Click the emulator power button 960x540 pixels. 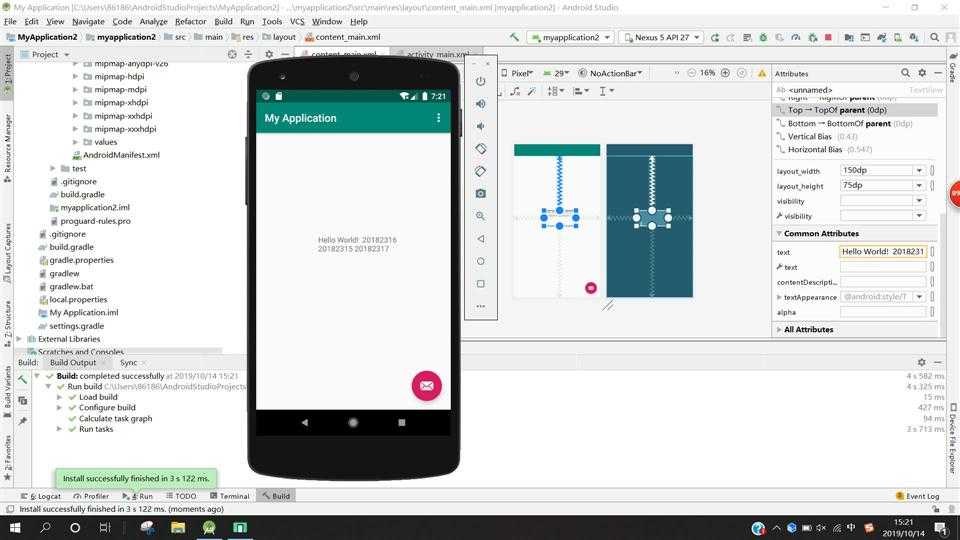point(481,81)
